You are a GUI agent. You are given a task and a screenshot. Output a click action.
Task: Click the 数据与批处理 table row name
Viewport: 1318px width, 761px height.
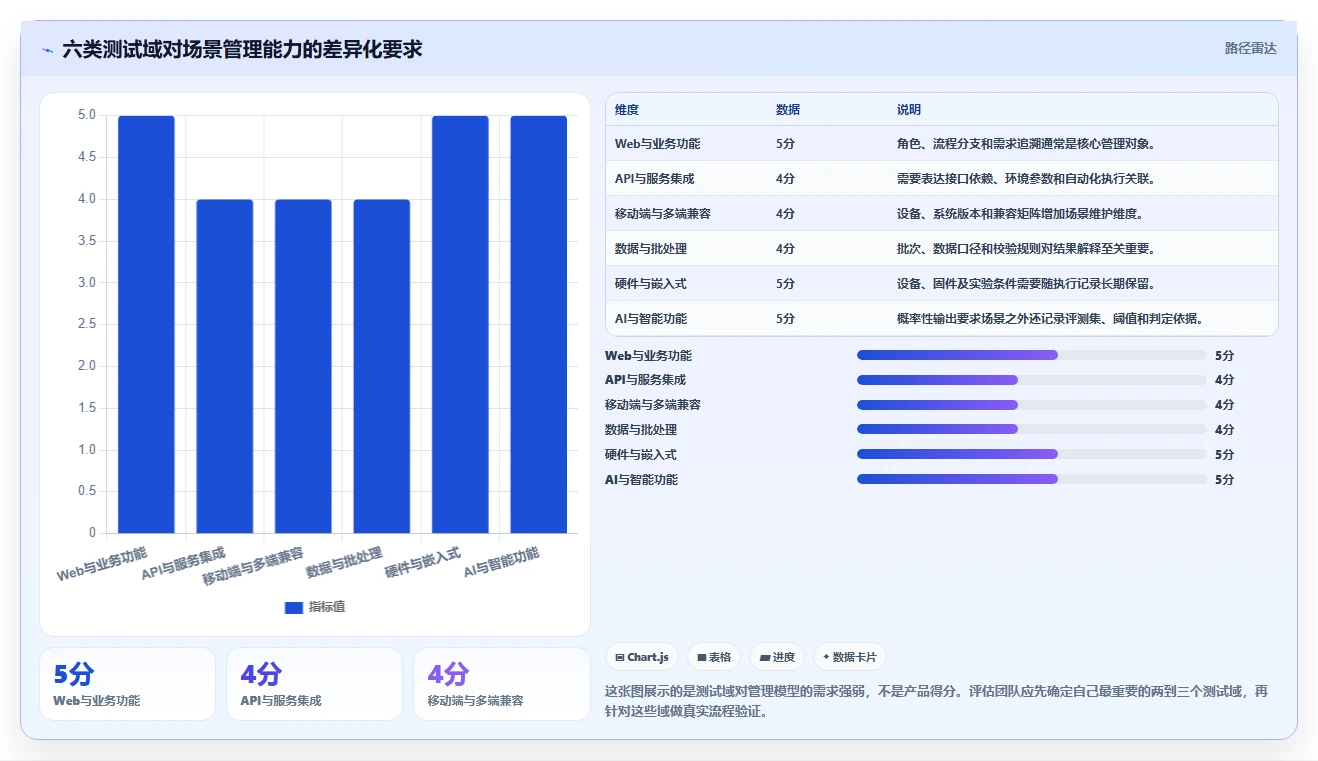pyautogui.click(x=651, y=249)
